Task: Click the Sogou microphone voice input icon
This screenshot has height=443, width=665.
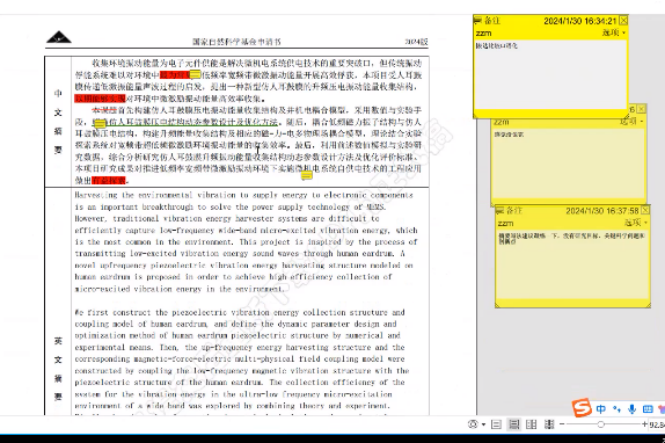Action: pos(632,409)
